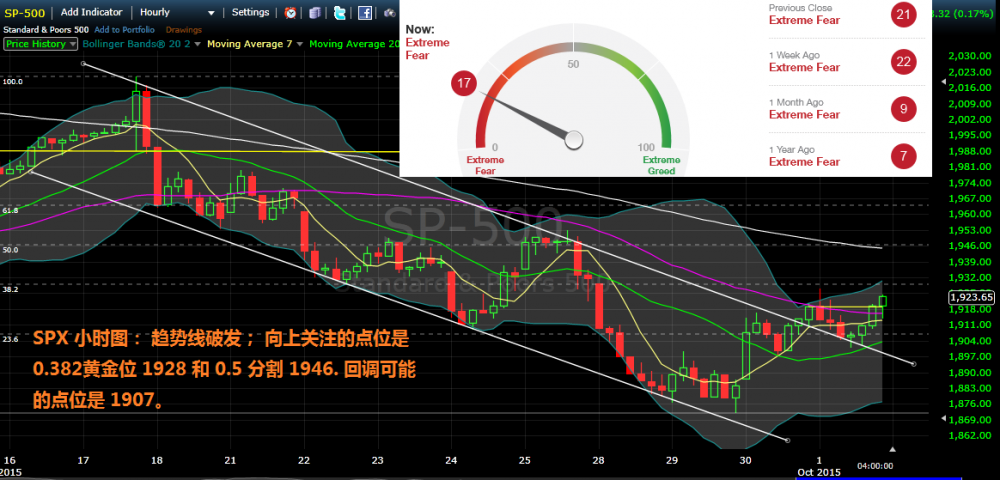
Task: Open the Add Indicator menu
Action: (x=91, y=12)
